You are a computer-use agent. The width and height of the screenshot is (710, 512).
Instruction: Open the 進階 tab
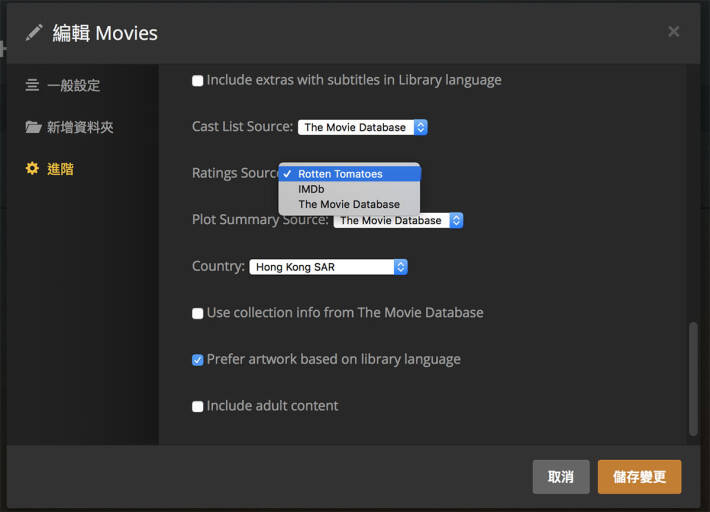point(49,169)
